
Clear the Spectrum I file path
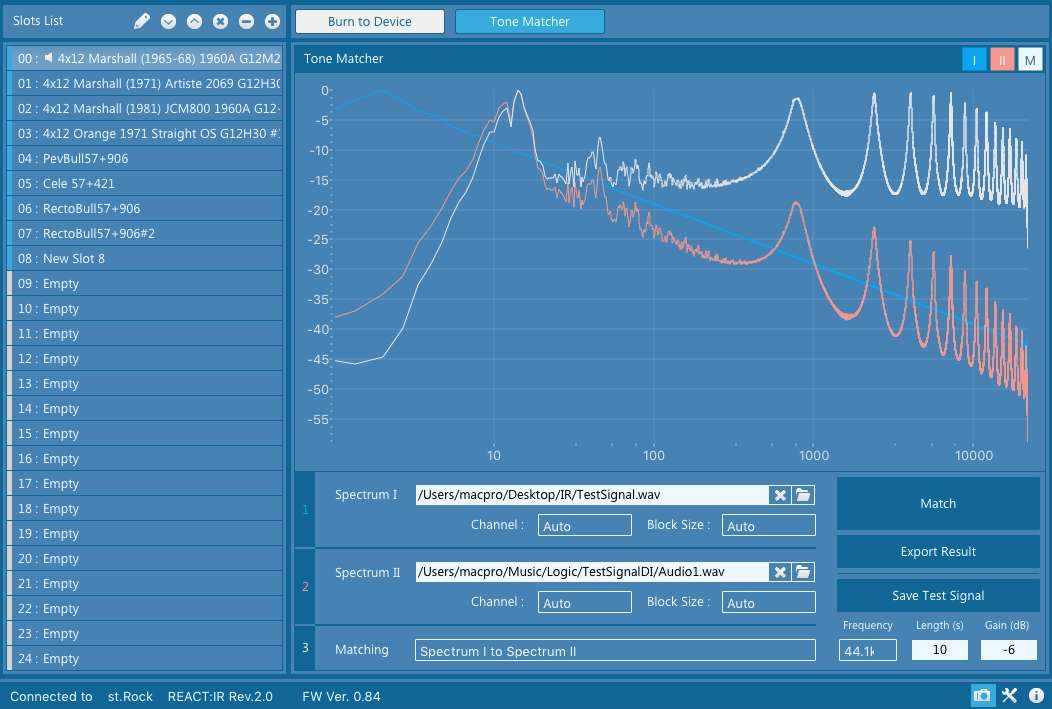(x=780, y=495)
